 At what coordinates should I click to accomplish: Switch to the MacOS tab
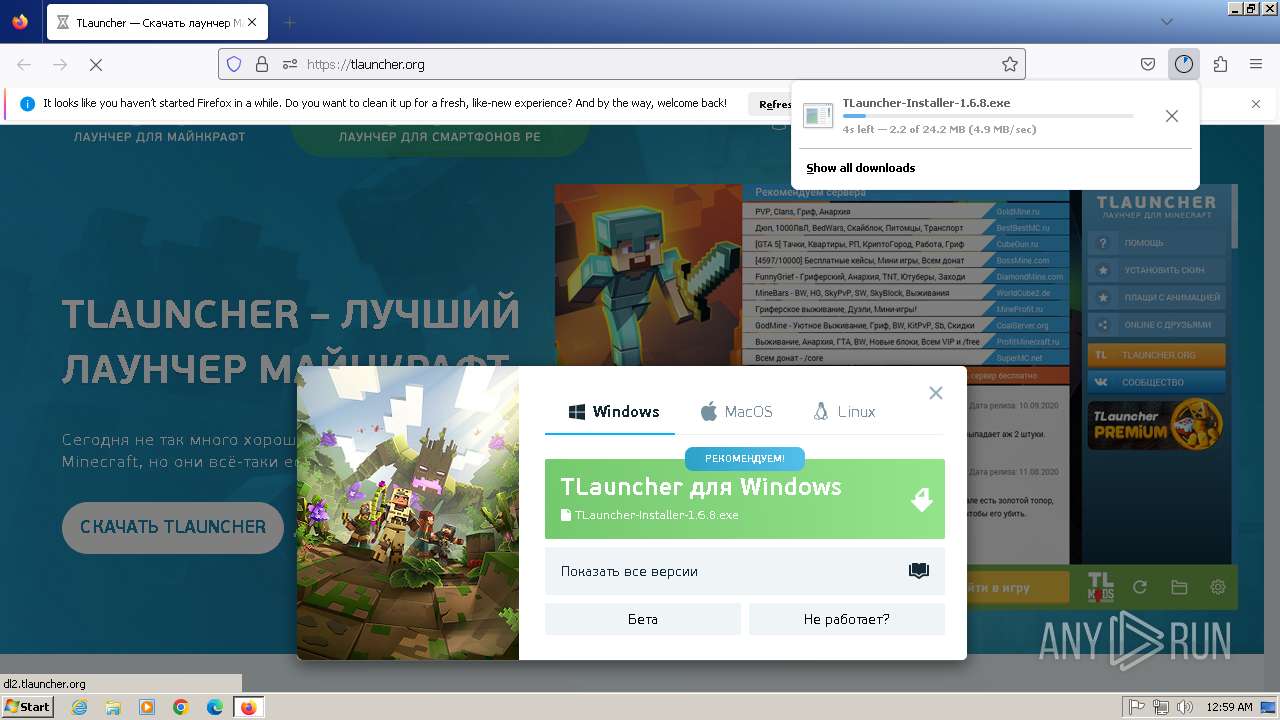click(x=737, y=411)
